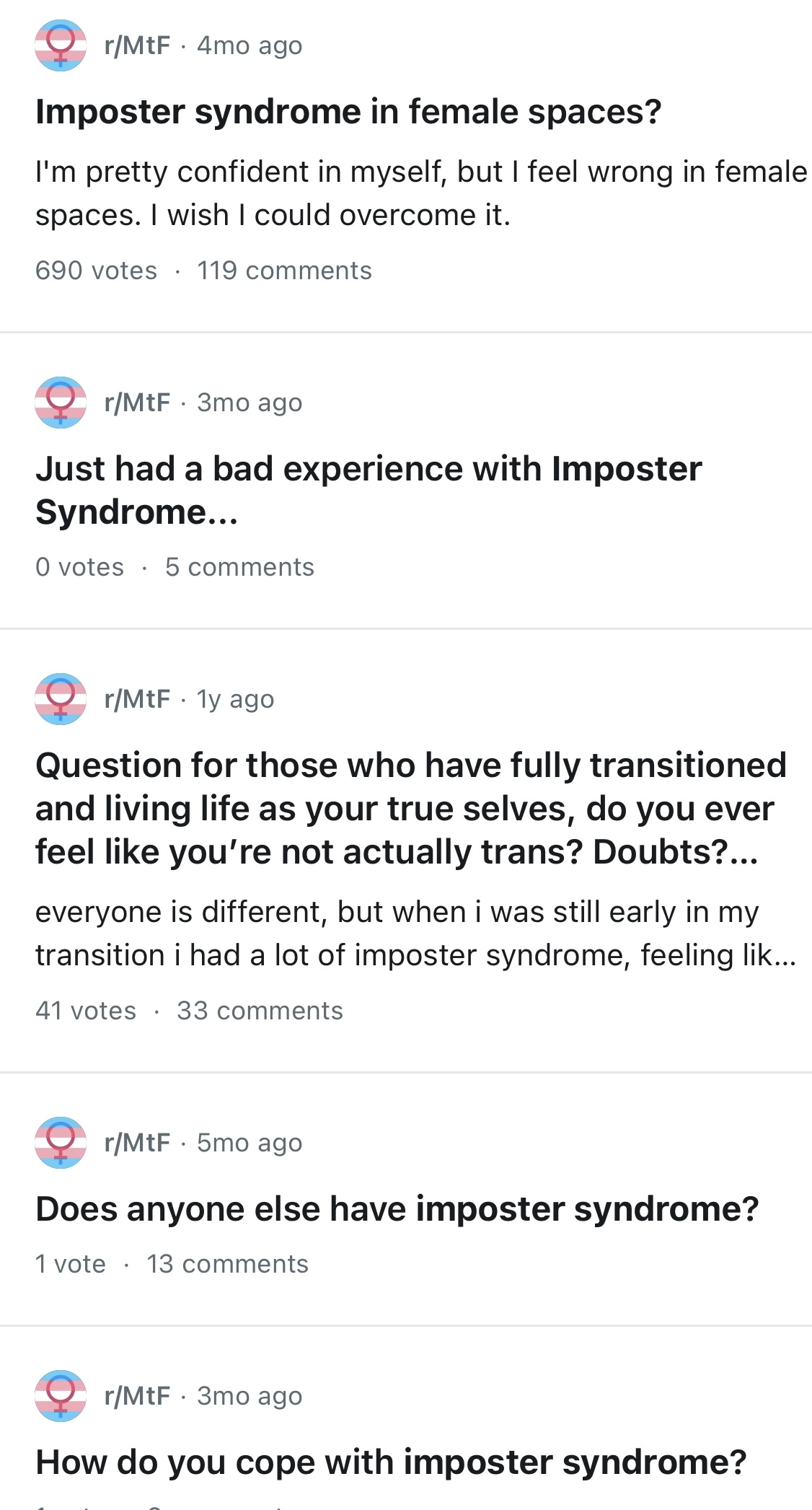
Task: Tap the 690 votes label
Action: 96,271
